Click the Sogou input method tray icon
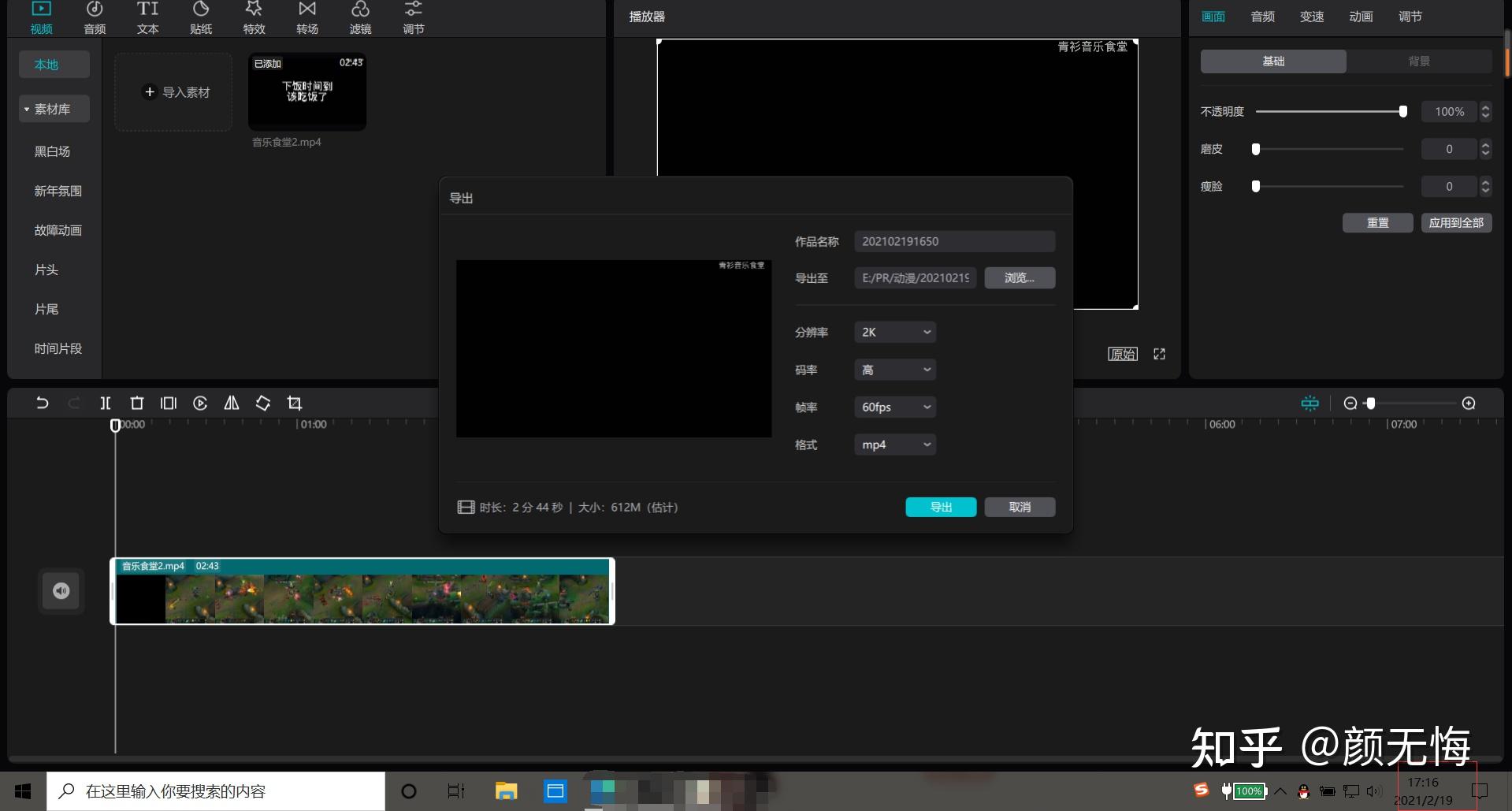 pos(1201,790)
